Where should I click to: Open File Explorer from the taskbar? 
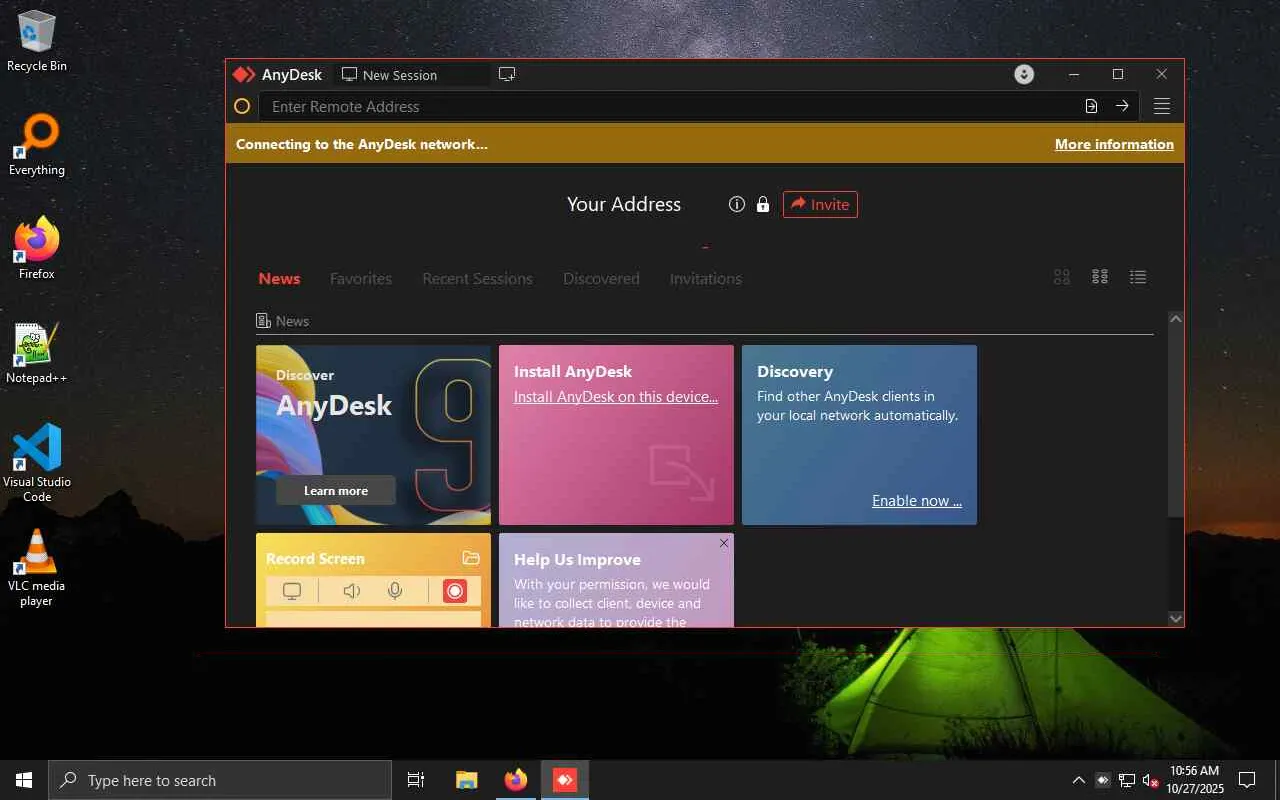(x=467, y=780)
